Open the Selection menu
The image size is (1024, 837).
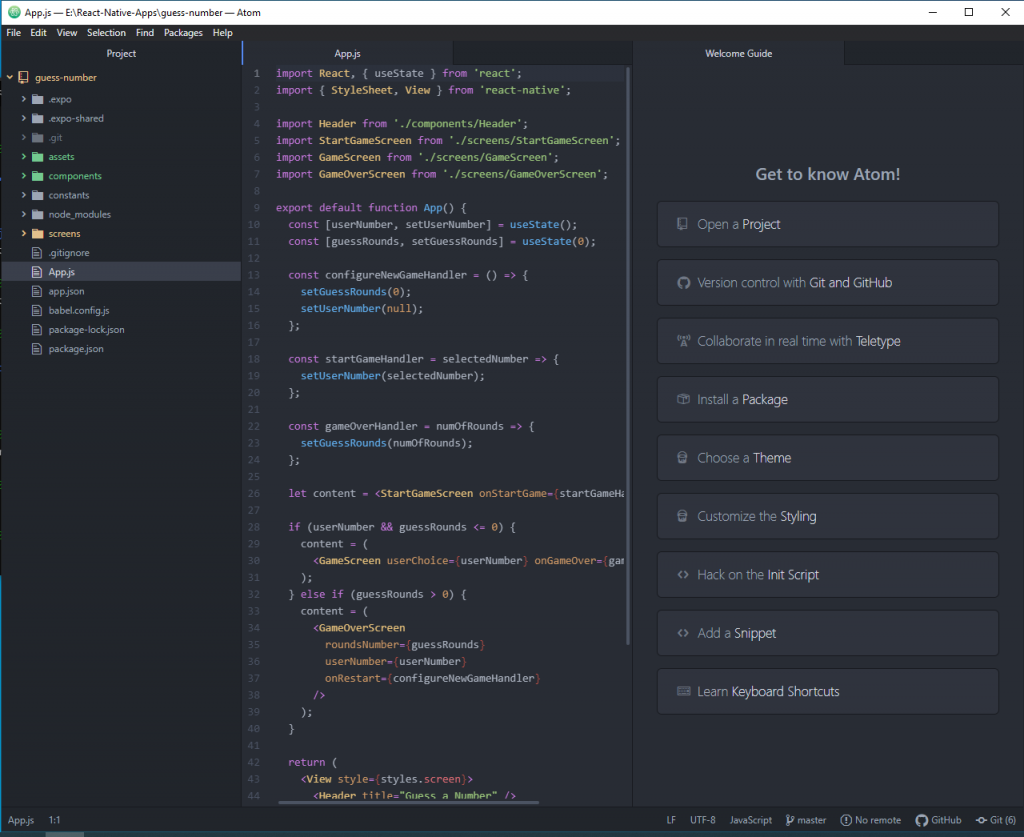coord(106,33)
